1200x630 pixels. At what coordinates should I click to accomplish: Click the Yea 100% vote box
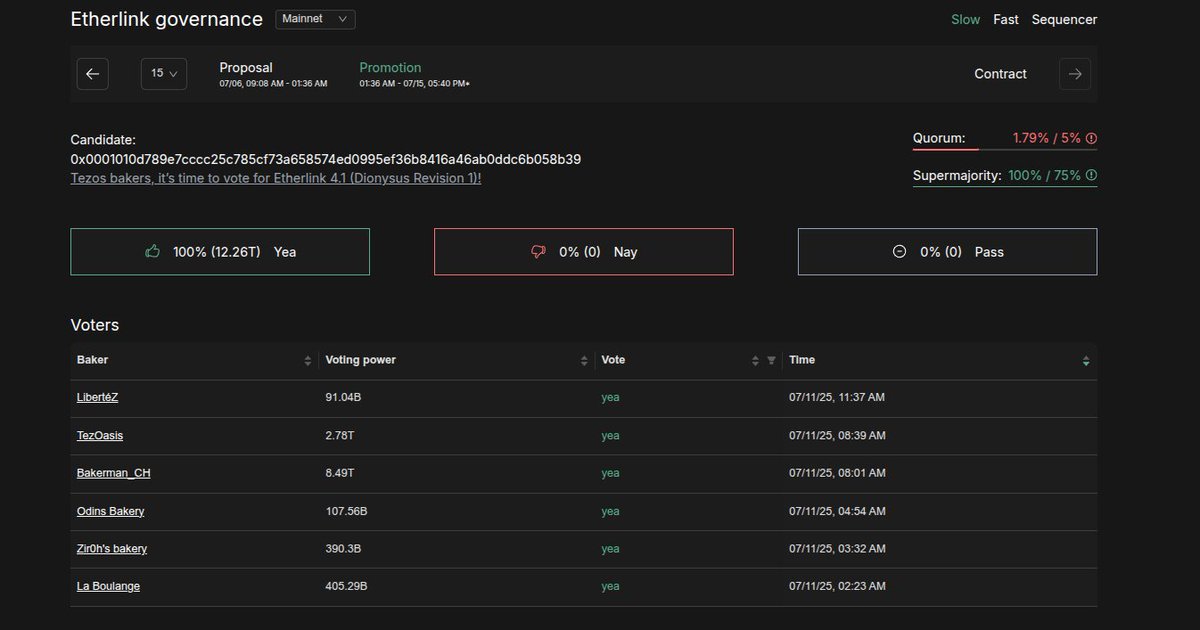tap(220, 252)
